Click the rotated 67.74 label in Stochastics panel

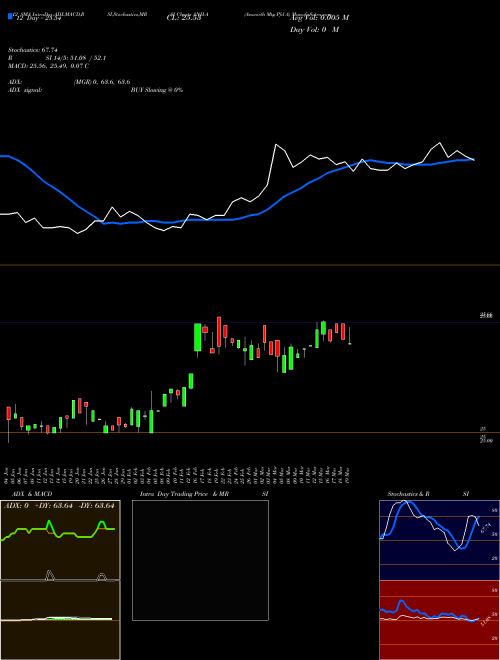[x=485, y=527]
